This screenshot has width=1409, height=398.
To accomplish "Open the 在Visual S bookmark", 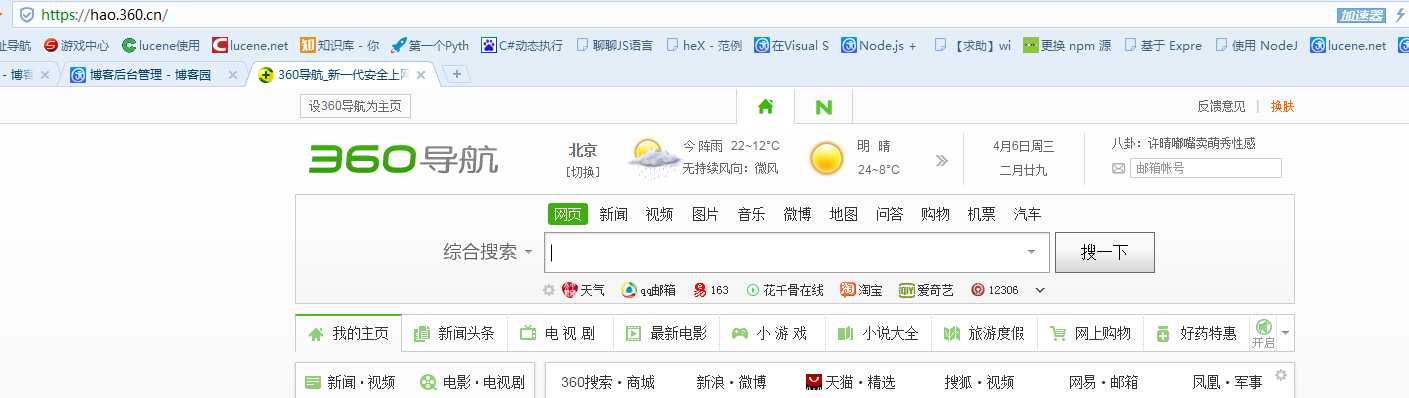I will (791, 45).
